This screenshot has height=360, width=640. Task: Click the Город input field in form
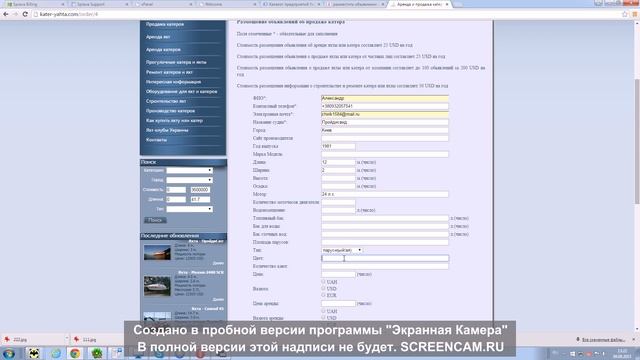point(384,130)
